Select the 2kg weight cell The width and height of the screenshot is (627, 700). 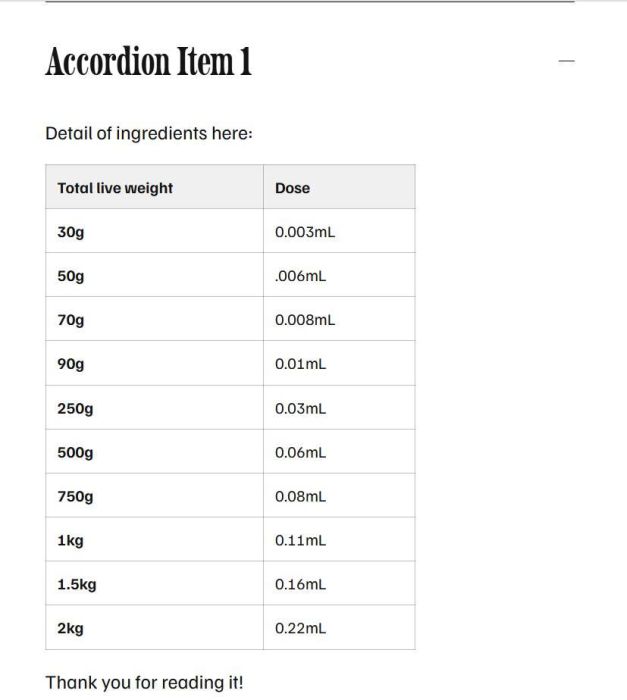(x=70, y=628)
